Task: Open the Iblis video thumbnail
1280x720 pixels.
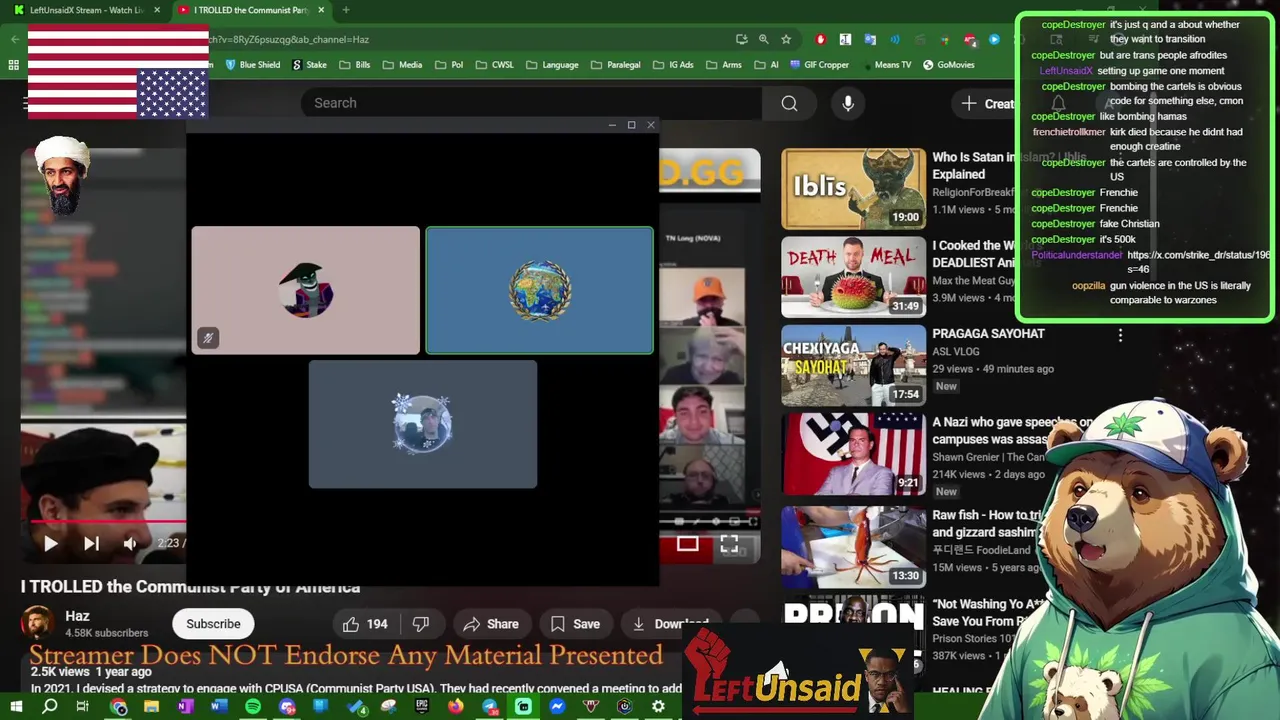Action: coord(853,189)
